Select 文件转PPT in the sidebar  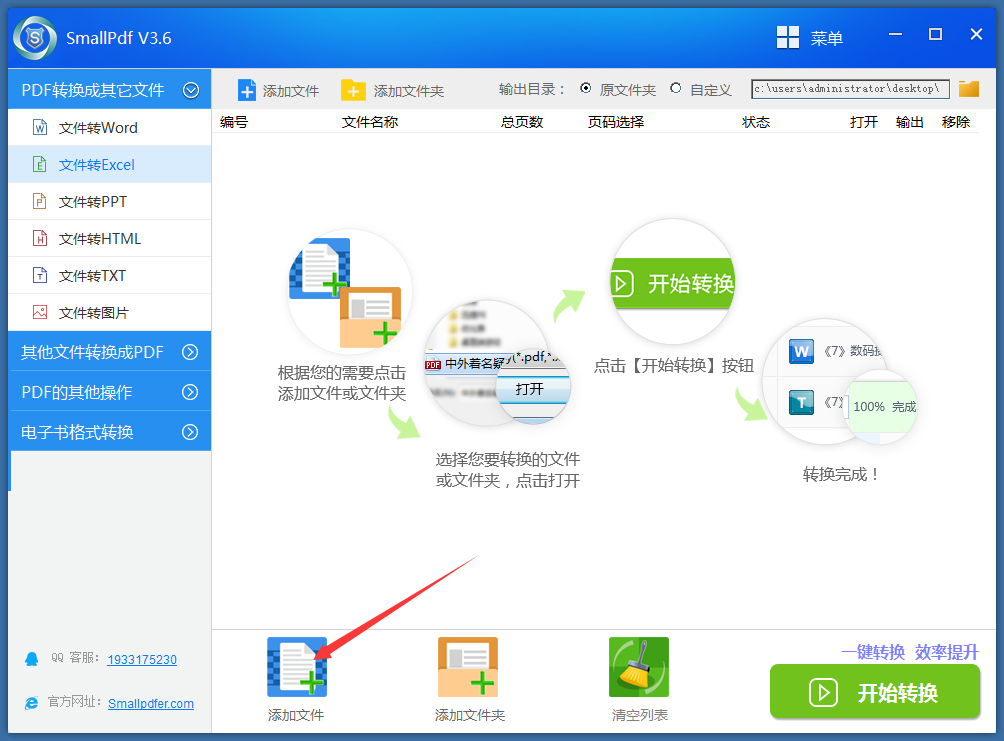[109, 202]
